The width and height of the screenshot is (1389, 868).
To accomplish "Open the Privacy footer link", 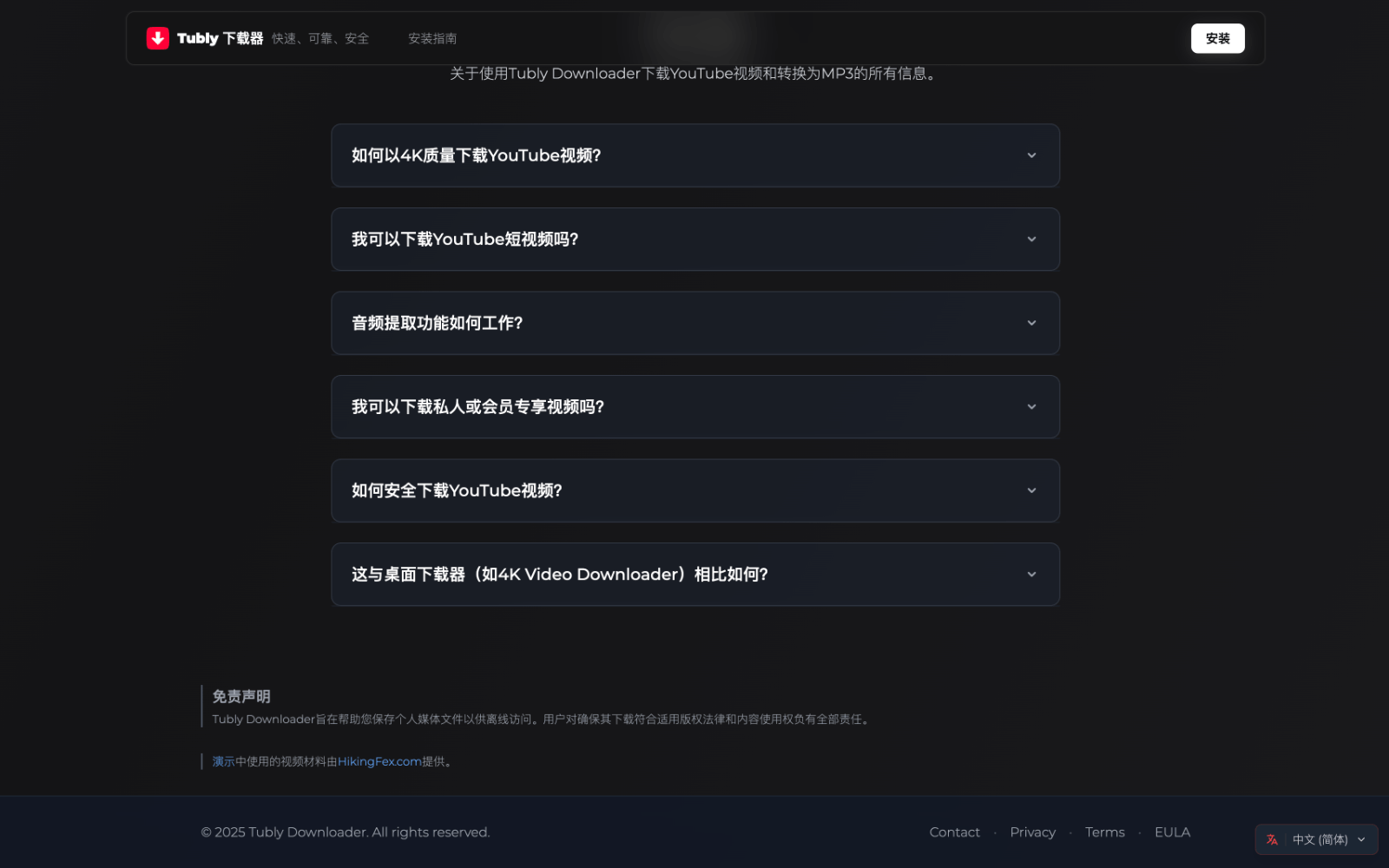I will [1032, 832].
